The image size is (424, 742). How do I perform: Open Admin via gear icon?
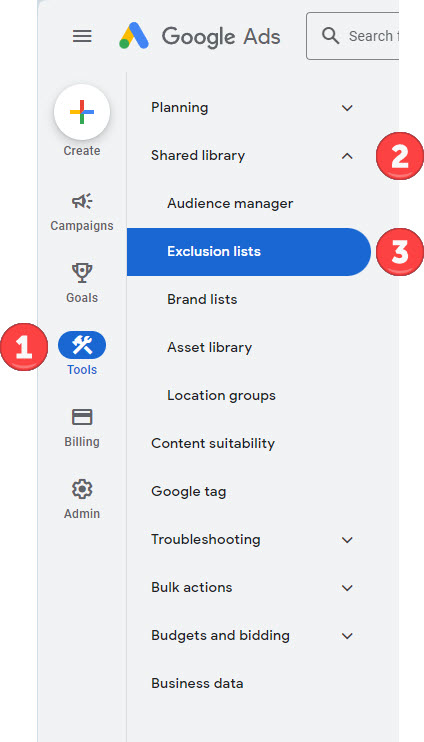point(82,489)
